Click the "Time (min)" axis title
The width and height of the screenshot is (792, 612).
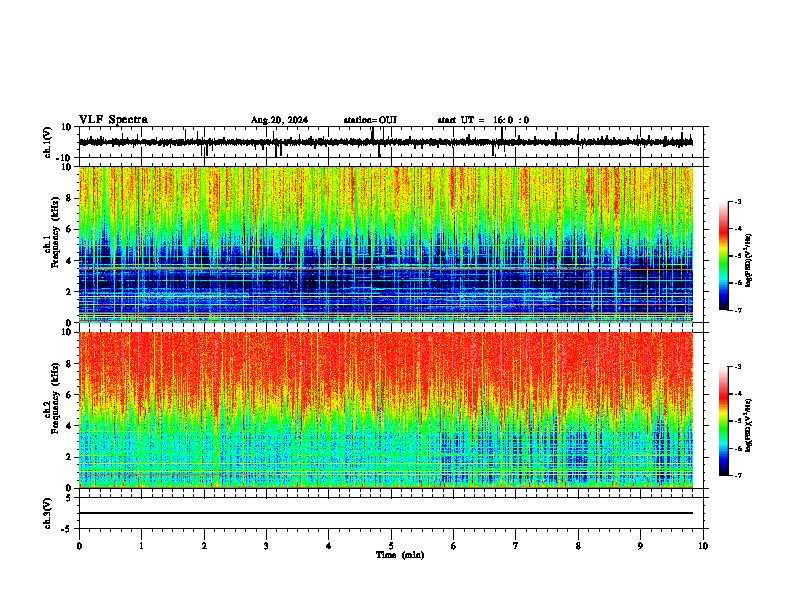click(400, 555)
